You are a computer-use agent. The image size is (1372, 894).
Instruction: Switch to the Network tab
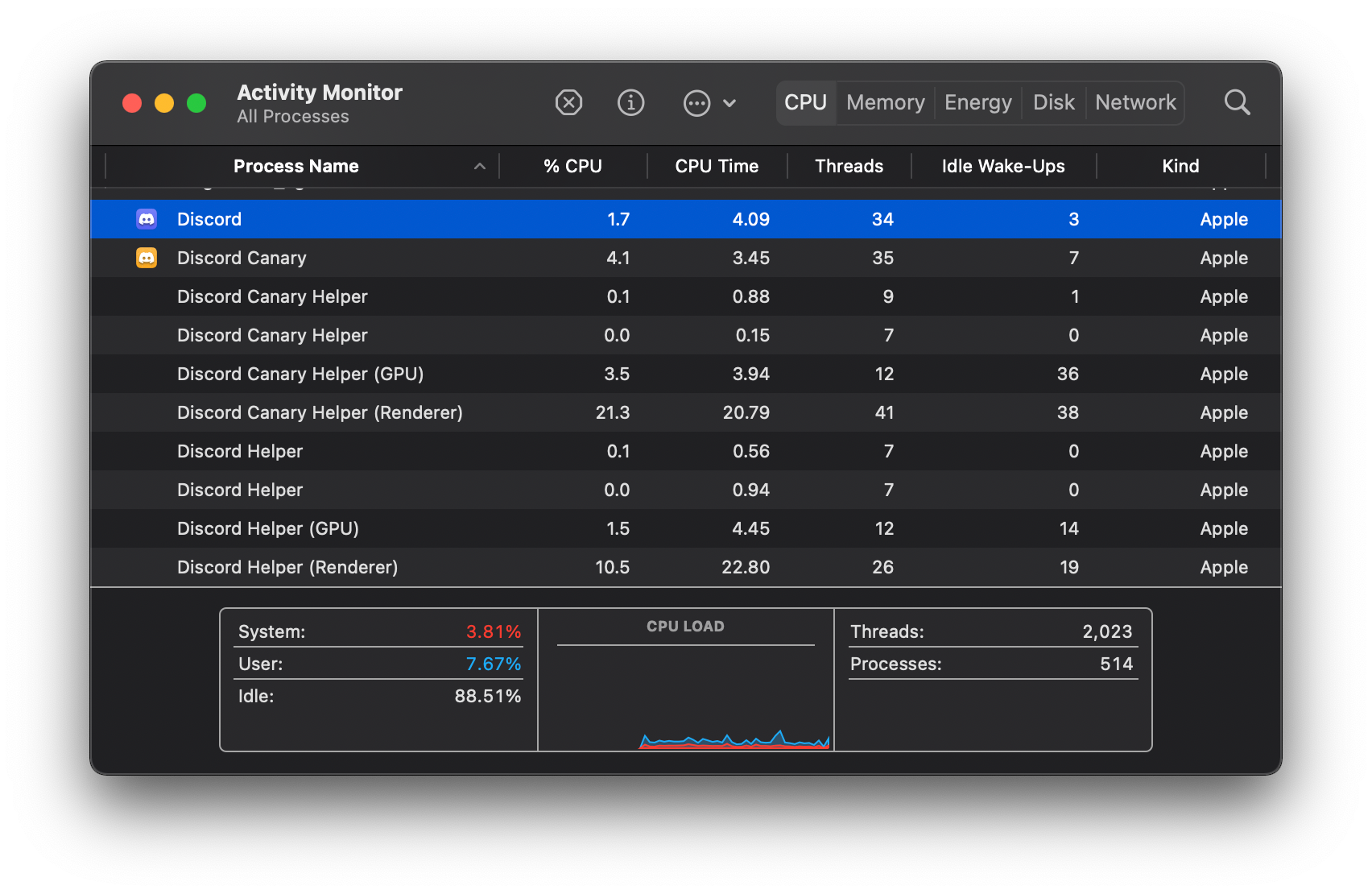1135,102
